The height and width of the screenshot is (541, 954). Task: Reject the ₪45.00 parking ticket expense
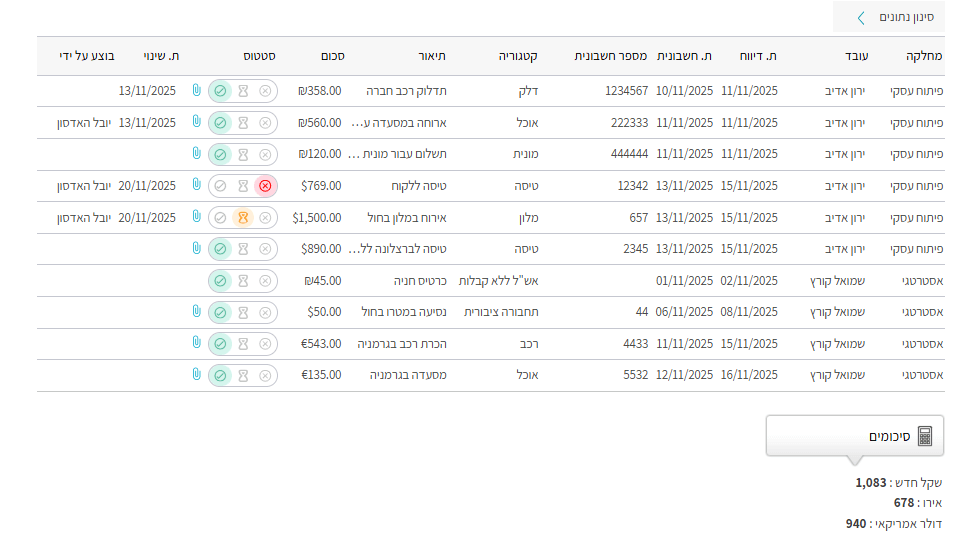tap(265, 281)
